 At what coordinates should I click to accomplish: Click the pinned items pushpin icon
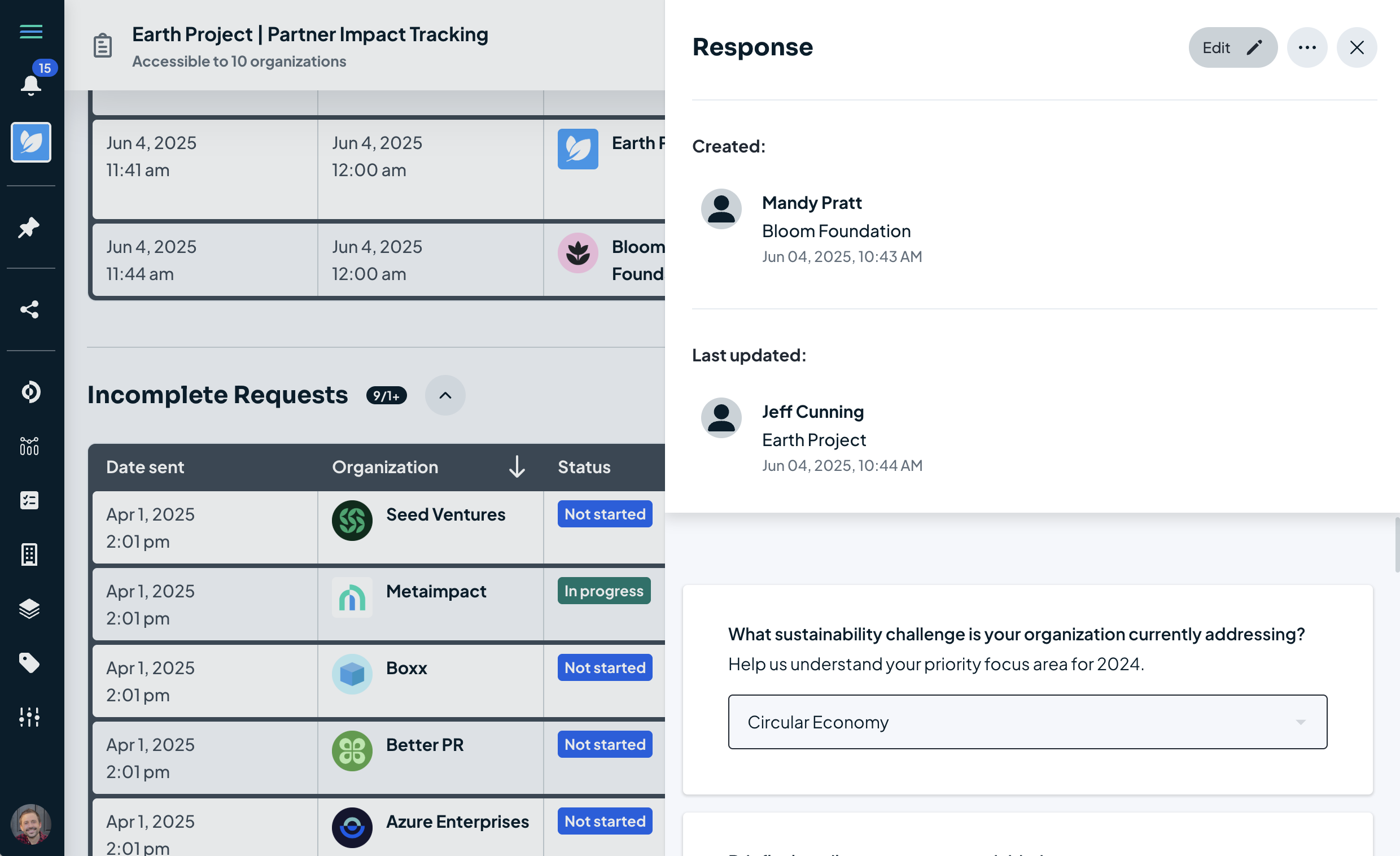click(x=29, y=228)
